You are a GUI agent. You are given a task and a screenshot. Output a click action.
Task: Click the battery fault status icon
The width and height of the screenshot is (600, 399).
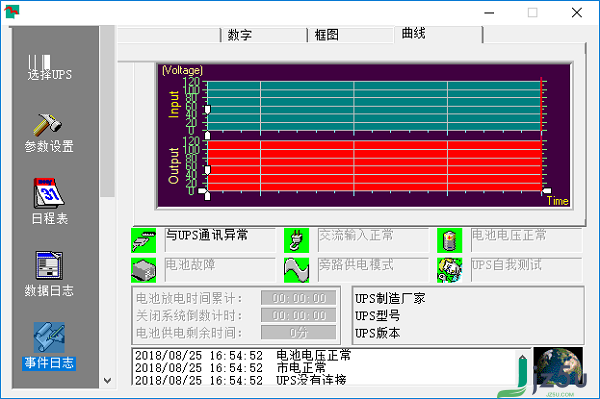[x=143, y=270]
